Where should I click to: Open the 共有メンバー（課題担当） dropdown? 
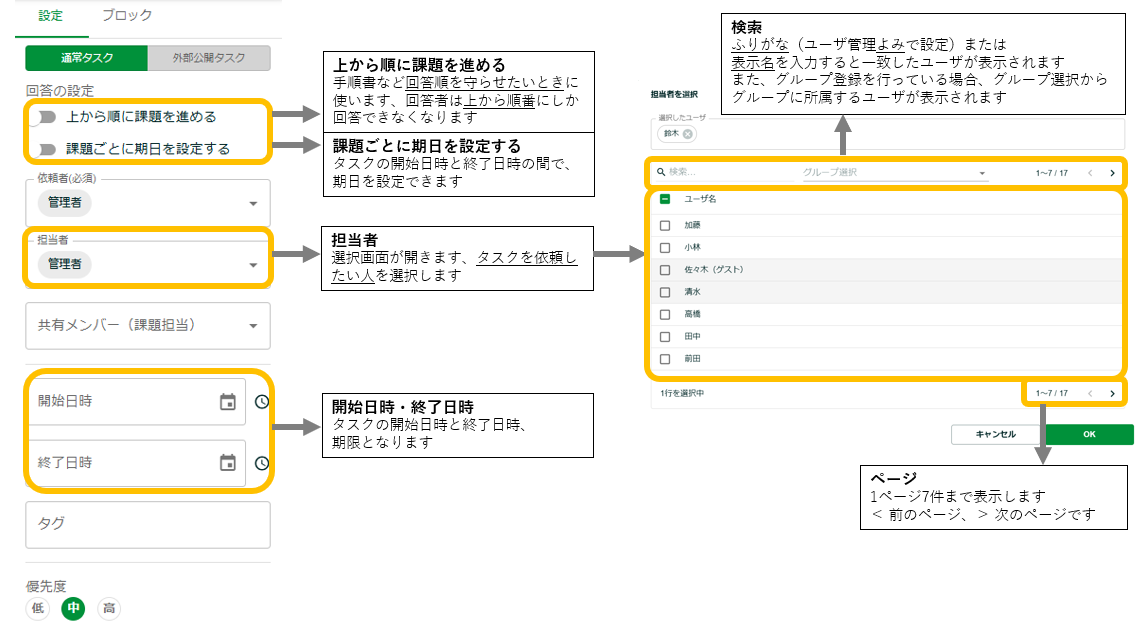[252, 325]
